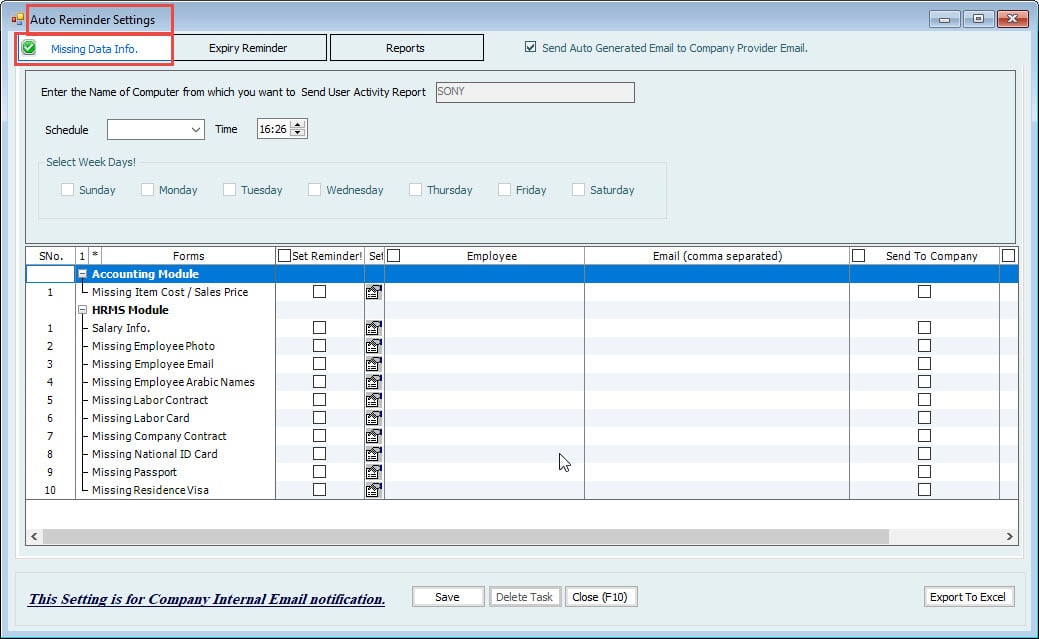Collapse the Accounting Module group
Image resolution: width=1039 pixels, height=639 pixels.
82,274
